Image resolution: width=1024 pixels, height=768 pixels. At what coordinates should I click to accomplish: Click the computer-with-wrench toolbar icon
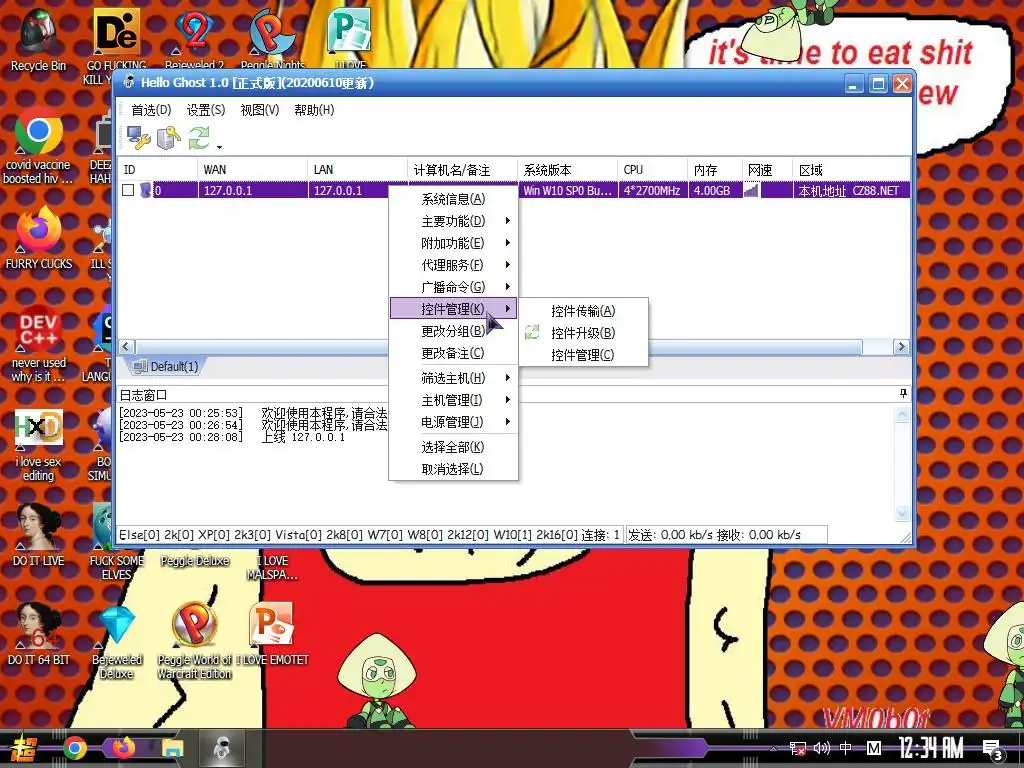(x=138, y=137)
